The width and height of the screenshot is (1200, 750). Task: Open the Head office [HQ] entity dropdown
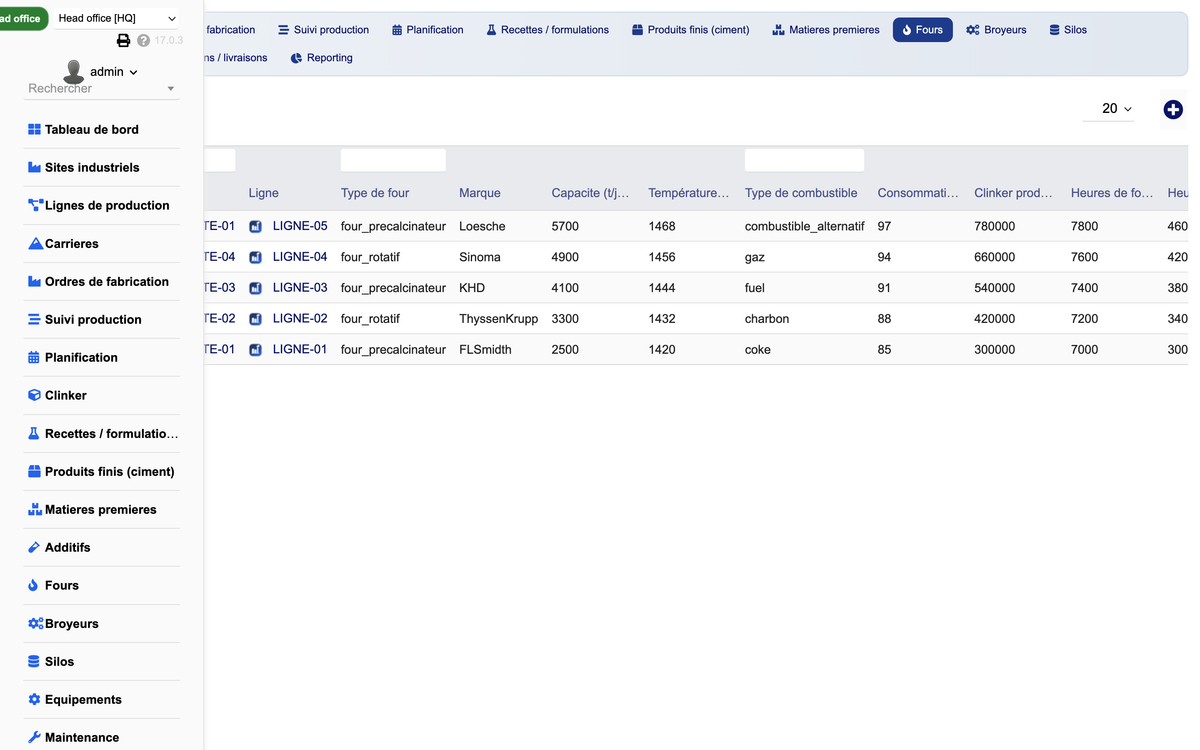tap(116, 18)
